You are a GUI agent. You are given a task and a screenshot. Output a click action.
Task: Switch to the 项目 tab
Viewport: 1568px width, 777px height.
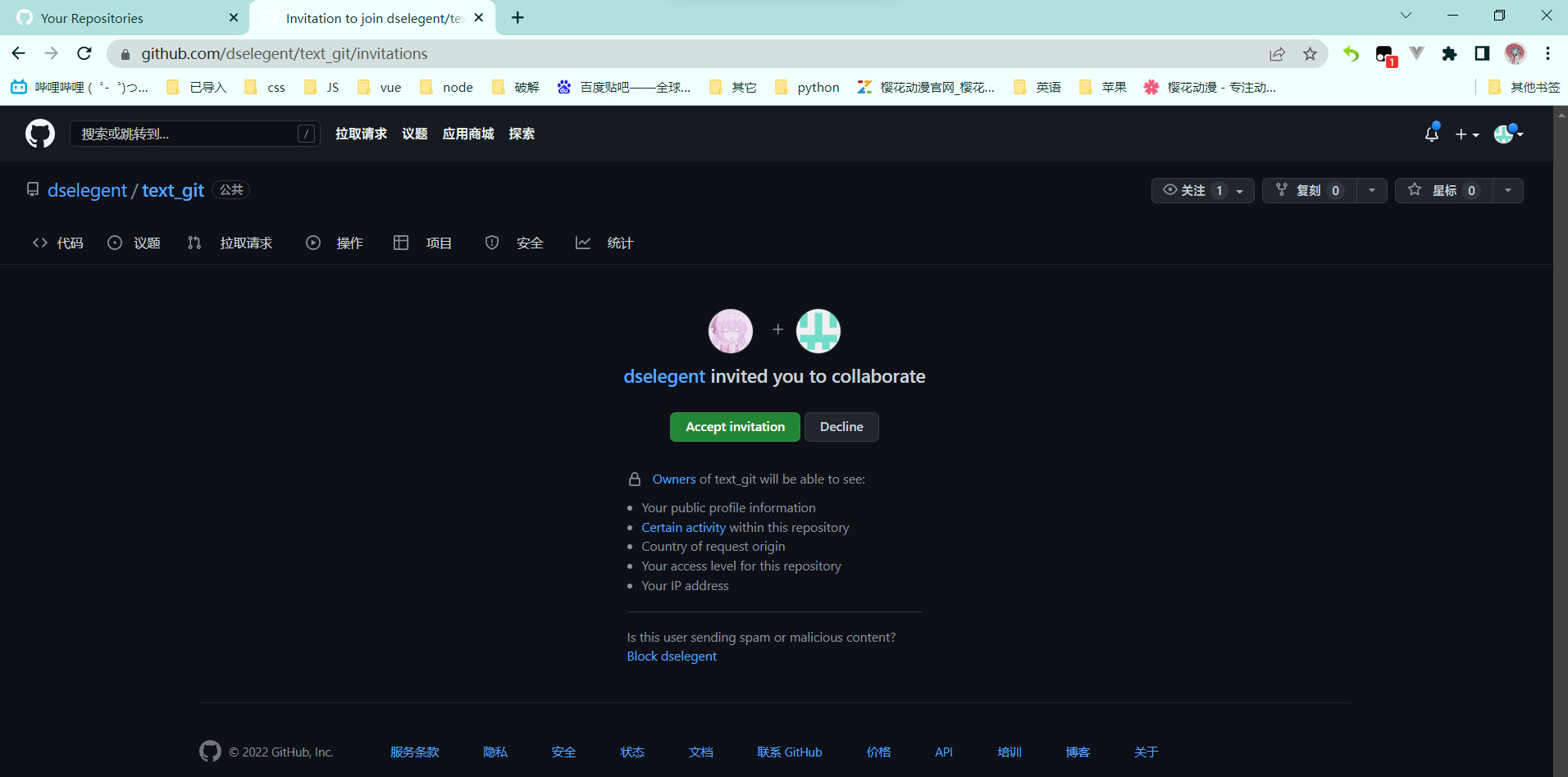pyautogui.click(x=423, y=243)
